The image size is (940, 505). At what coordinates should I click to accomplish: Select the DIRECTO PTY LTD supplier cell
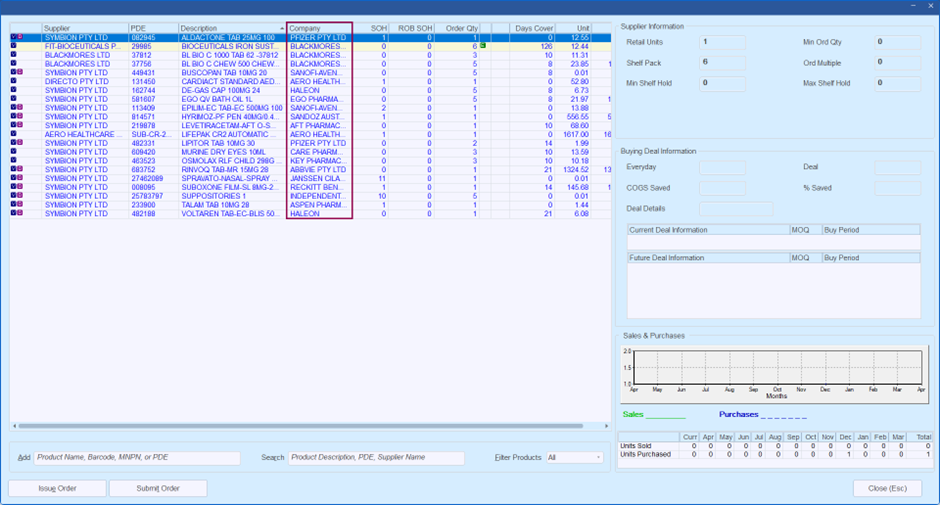pyautogui.click(x=85, y=81)
